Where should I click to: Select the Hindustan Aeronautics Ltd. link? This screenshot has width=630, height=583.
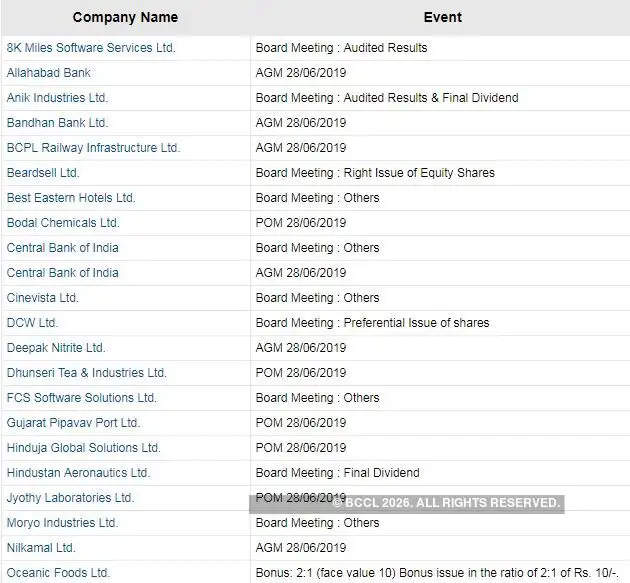(x=78, y=473)
